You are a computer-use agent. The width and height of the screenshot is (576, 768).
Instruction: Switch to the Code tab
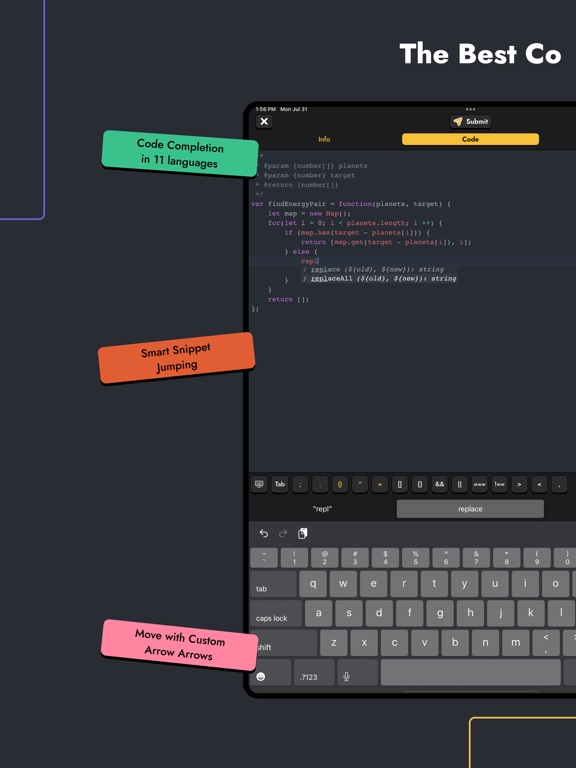click(x=470, y=139)
